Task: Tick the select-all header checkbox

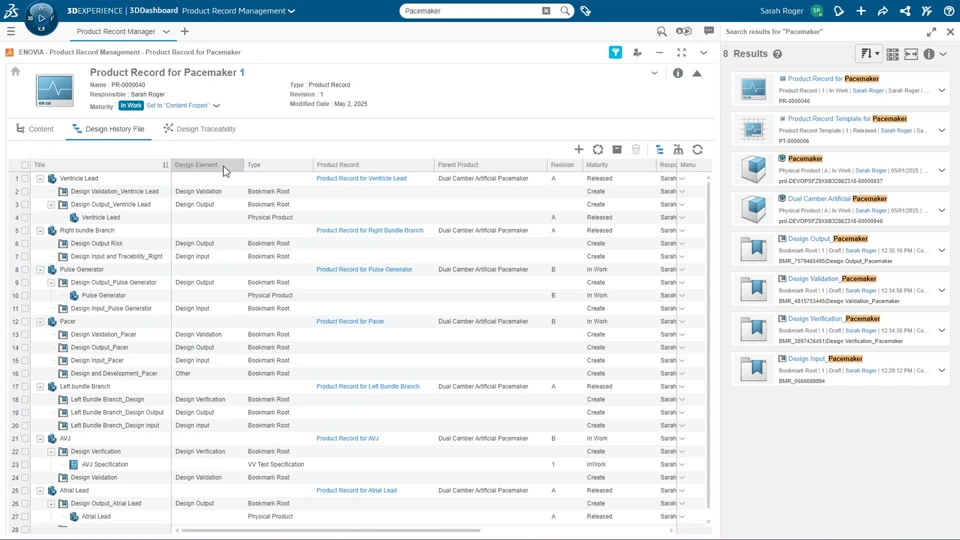Action: [x=25, y=165]
